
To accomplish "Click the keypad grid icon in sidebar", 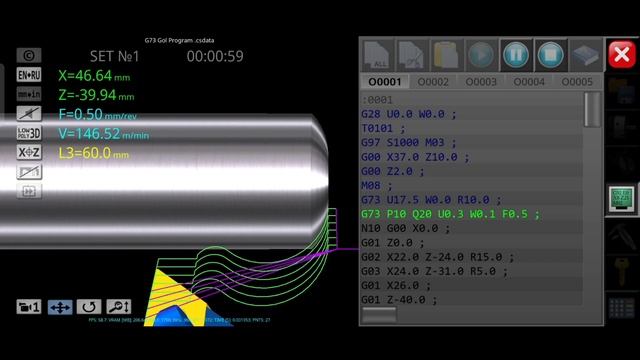I will (621, 307).
